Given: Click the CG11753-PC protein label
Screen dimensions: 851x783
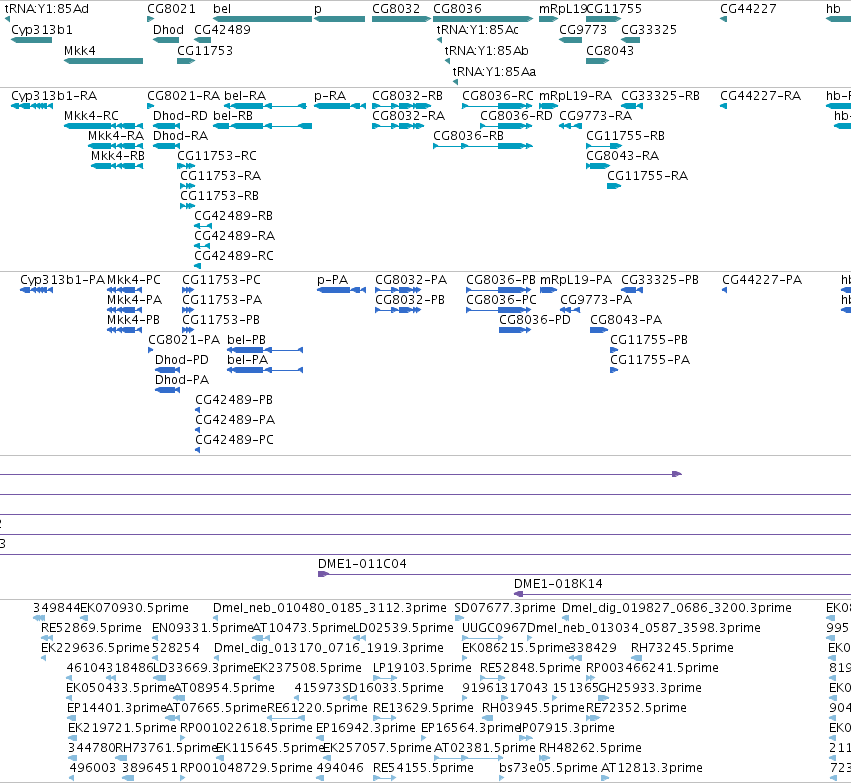Looking at the screenshot, I should (x=221, y=280).
